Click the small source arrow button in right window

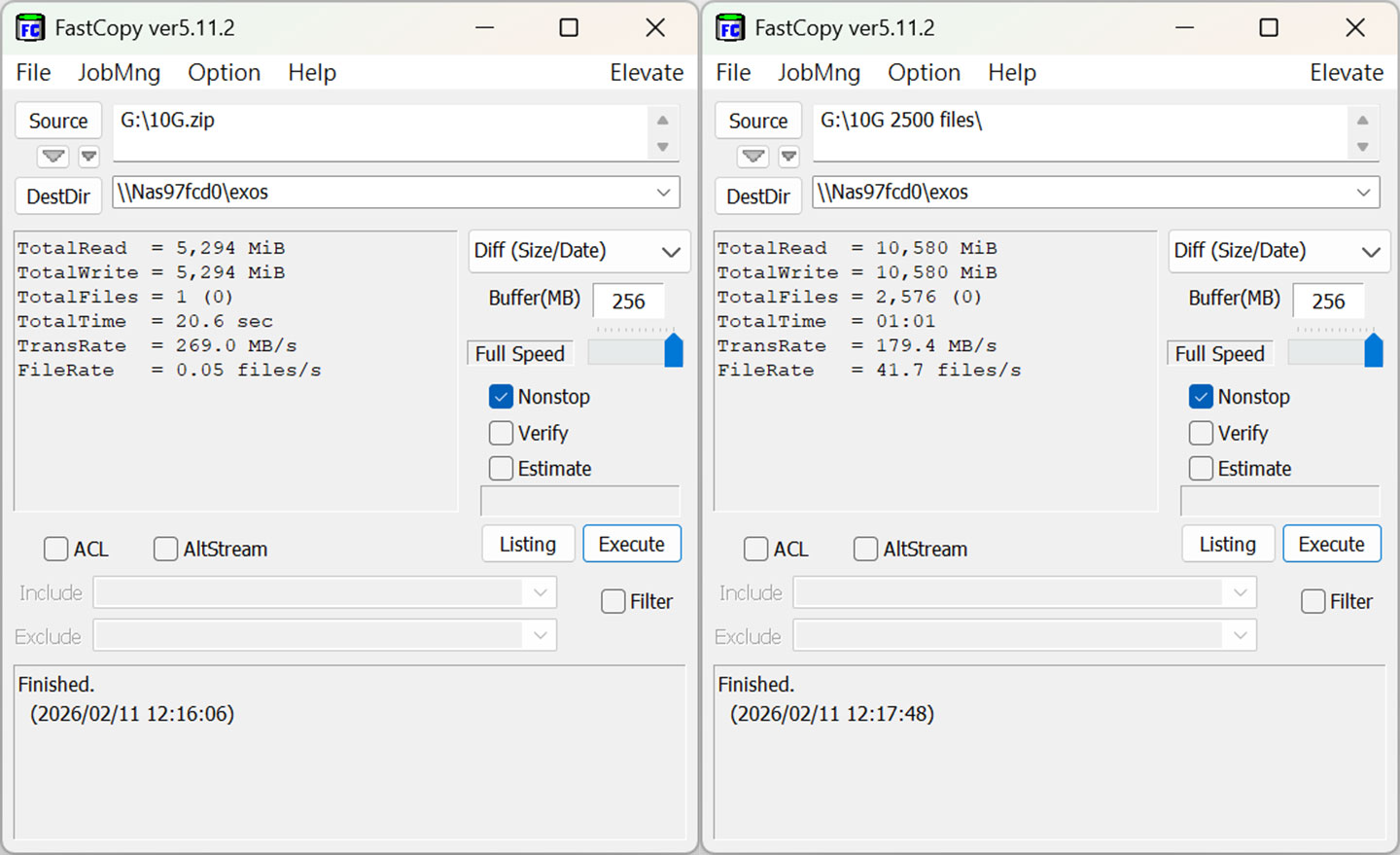click(789, 156)
